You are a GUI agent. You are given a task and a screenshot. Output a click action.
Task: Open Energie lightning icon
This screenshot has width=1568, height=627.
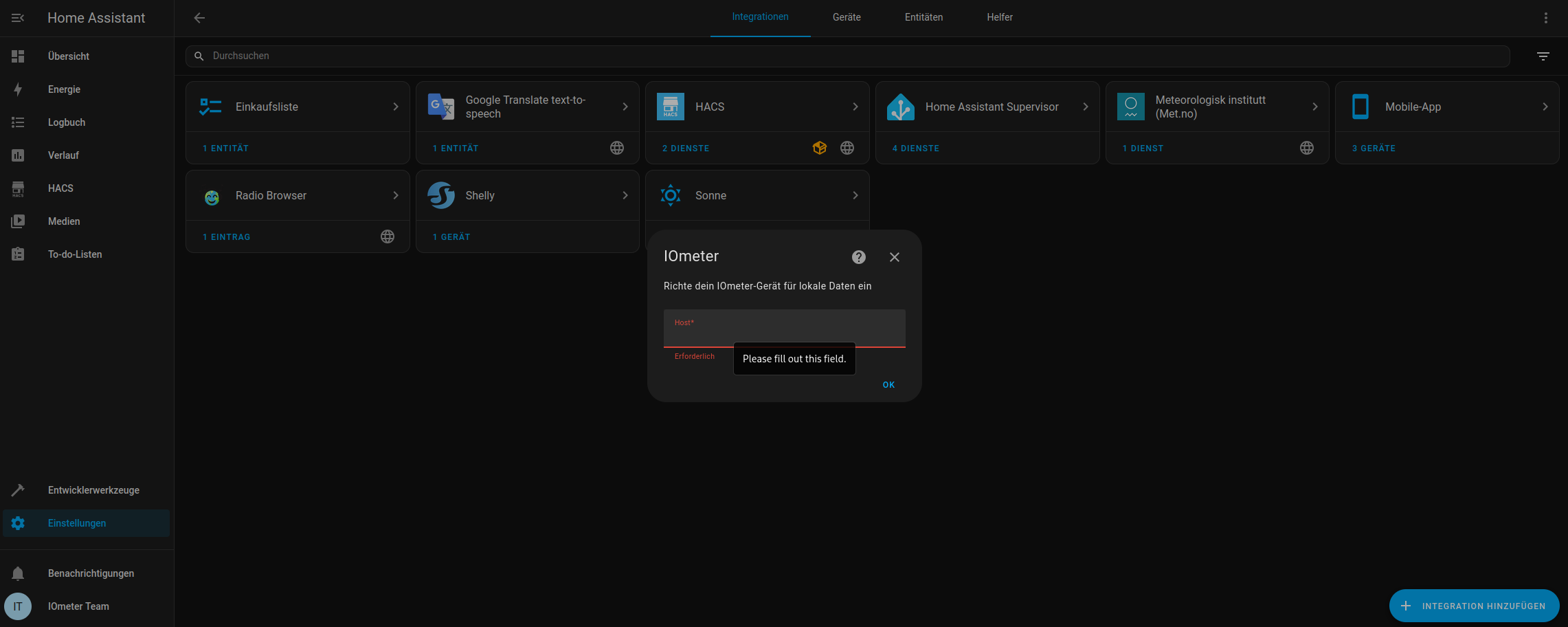[x=18, y=89]
